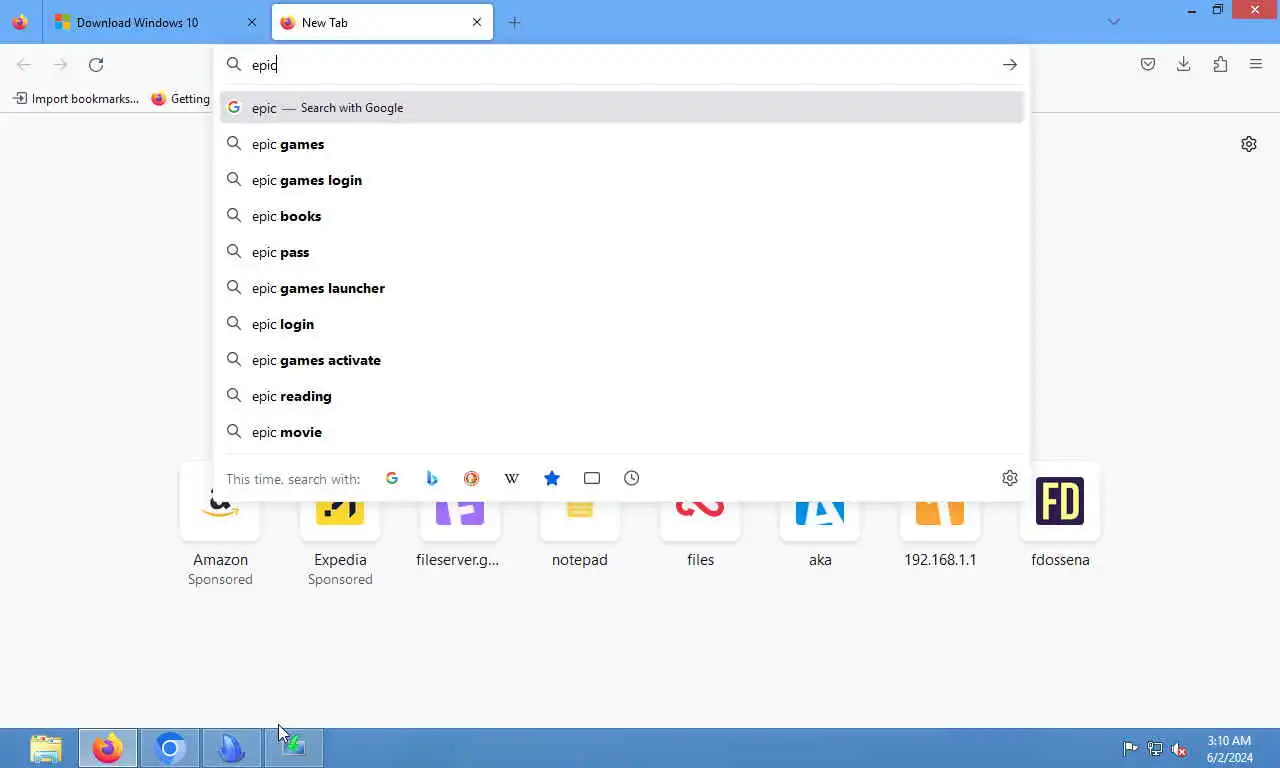The height and width of the screenshot is (768, 1280).
Task: Click the muted volume tray icon
Action: point(1180,748)
